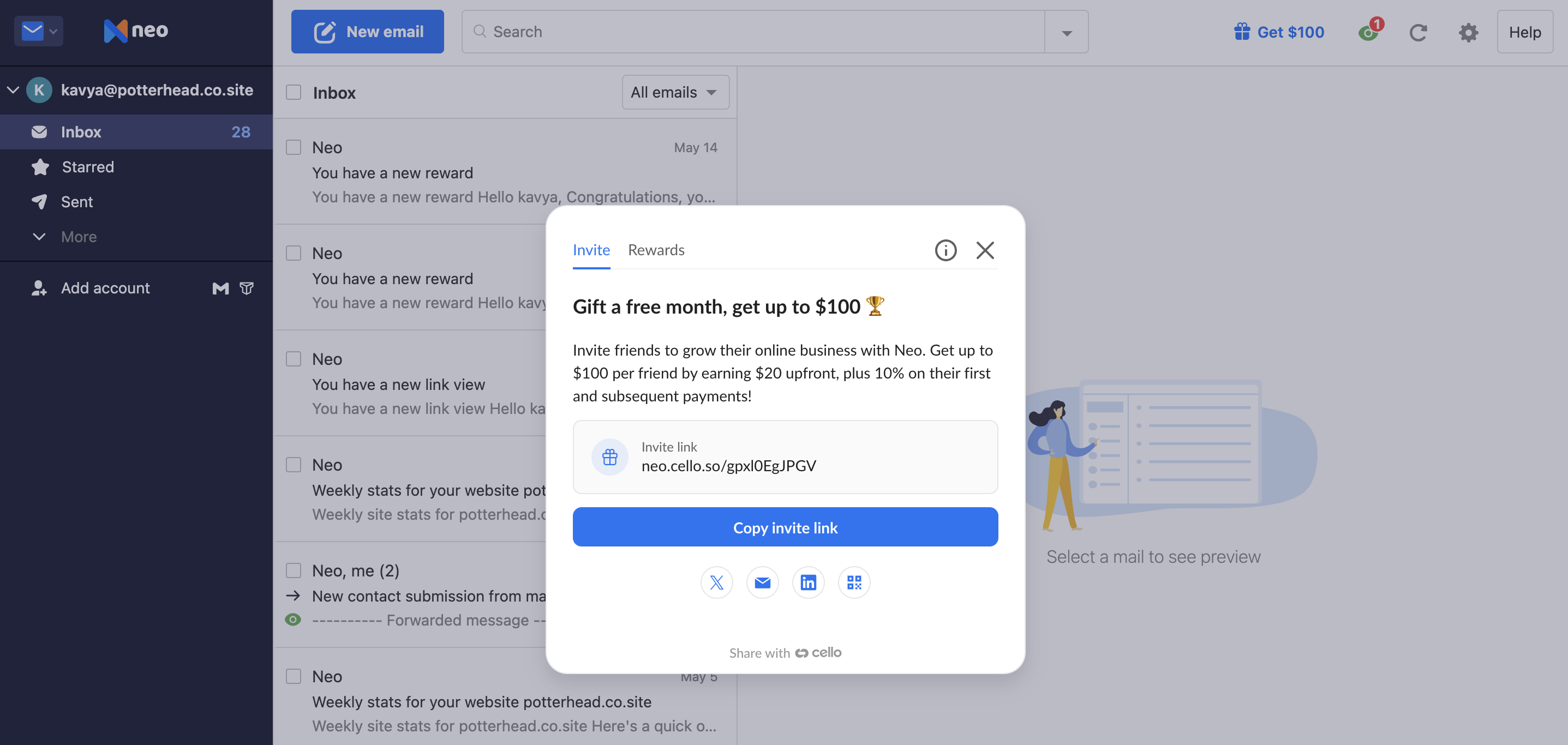Share invite via LinkedIn icon

point(808,582)
